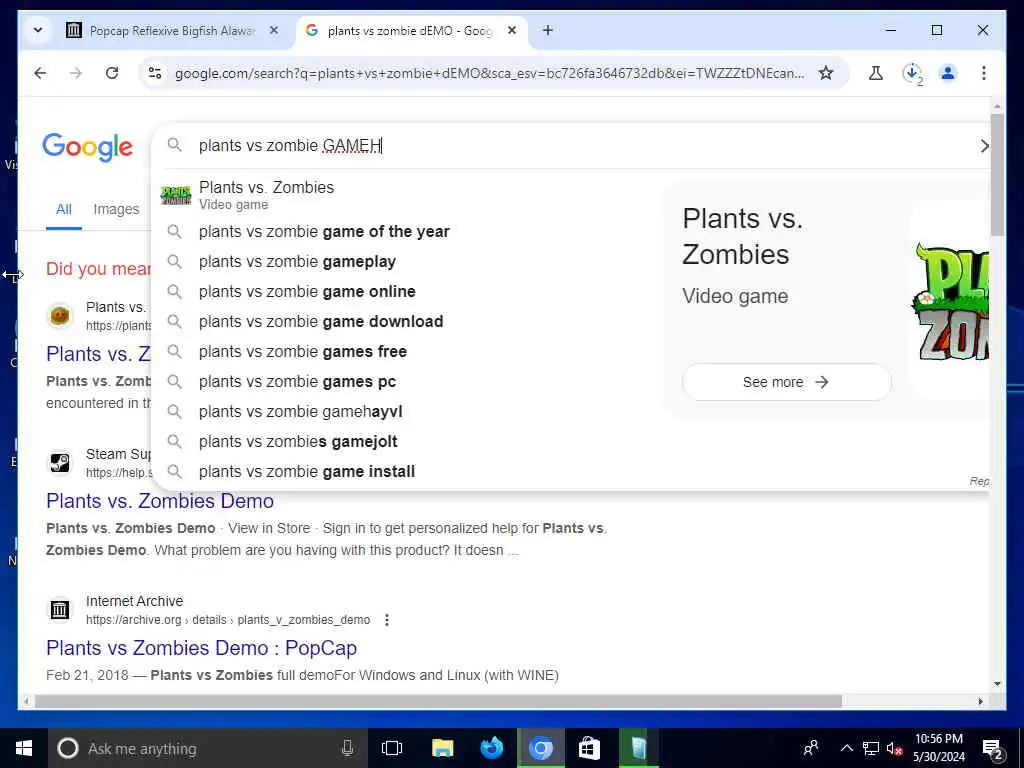Click the scroll right arrow on horizontal scrollbar
Viewport: 1024px width, 768px height.
click(980, 701)
